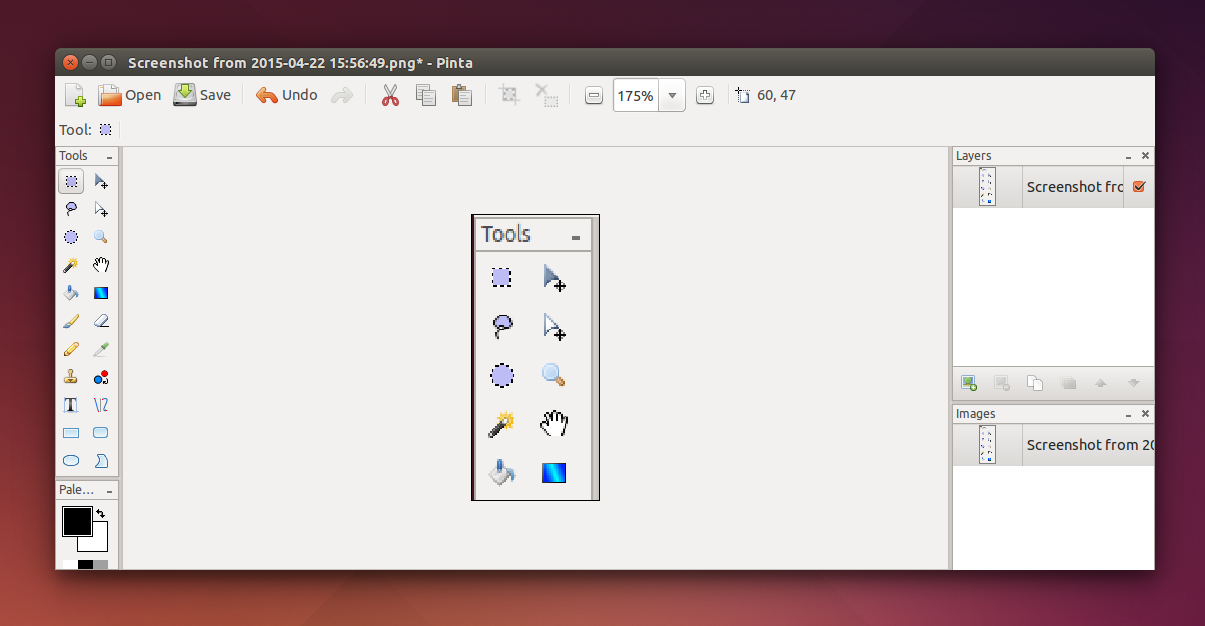The height and width of the screenshot is (626, 1205).
Task: Select the Clone Stamp tool
Action: [71, 377]
